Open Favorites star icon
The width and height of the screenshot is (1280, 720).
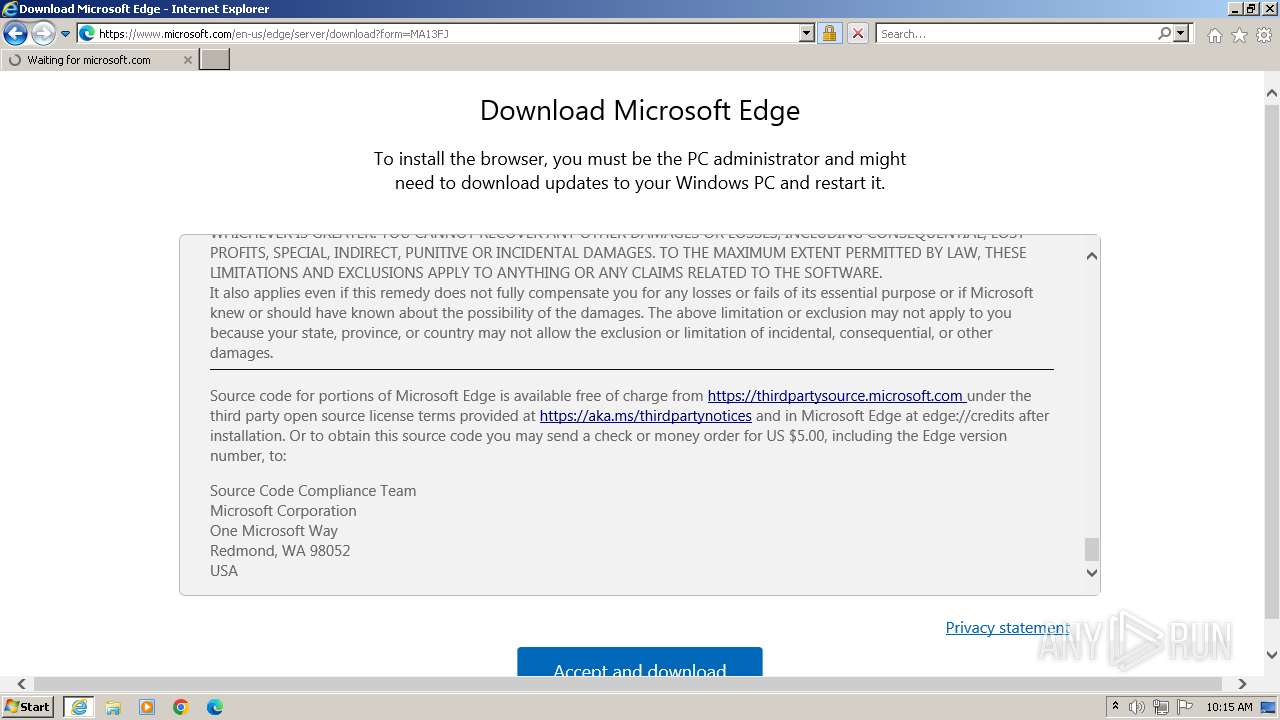click(x=1239, y=35)
